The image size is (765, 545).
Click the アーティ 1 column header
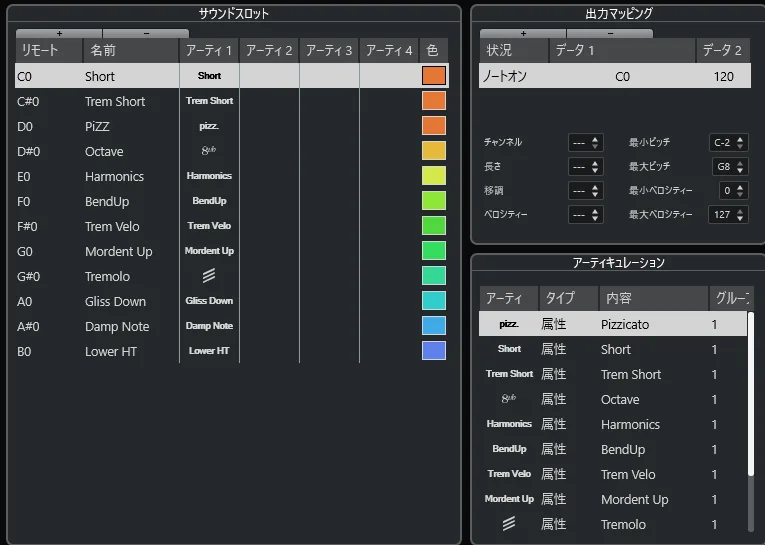pyautogui.click(x=209, y=50)
